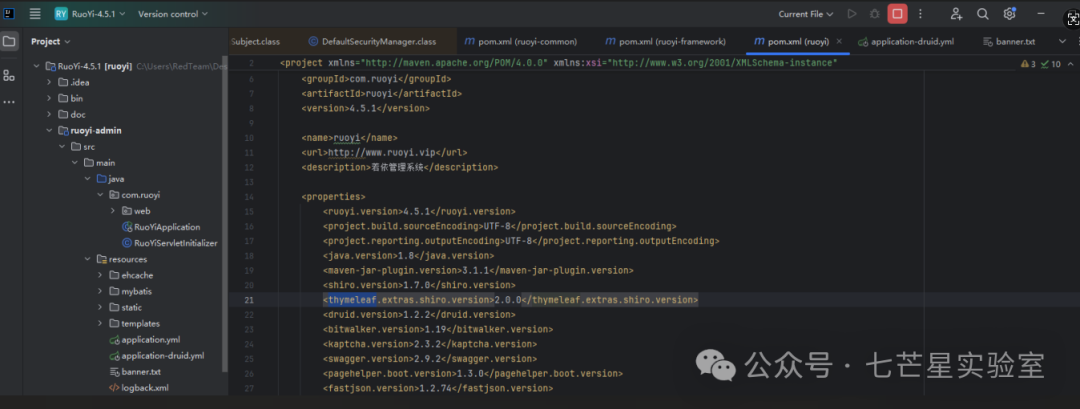Expand the inspections widget chevron
Viewport: 1080px width, 409px height.
click(x=1071, y=63)
